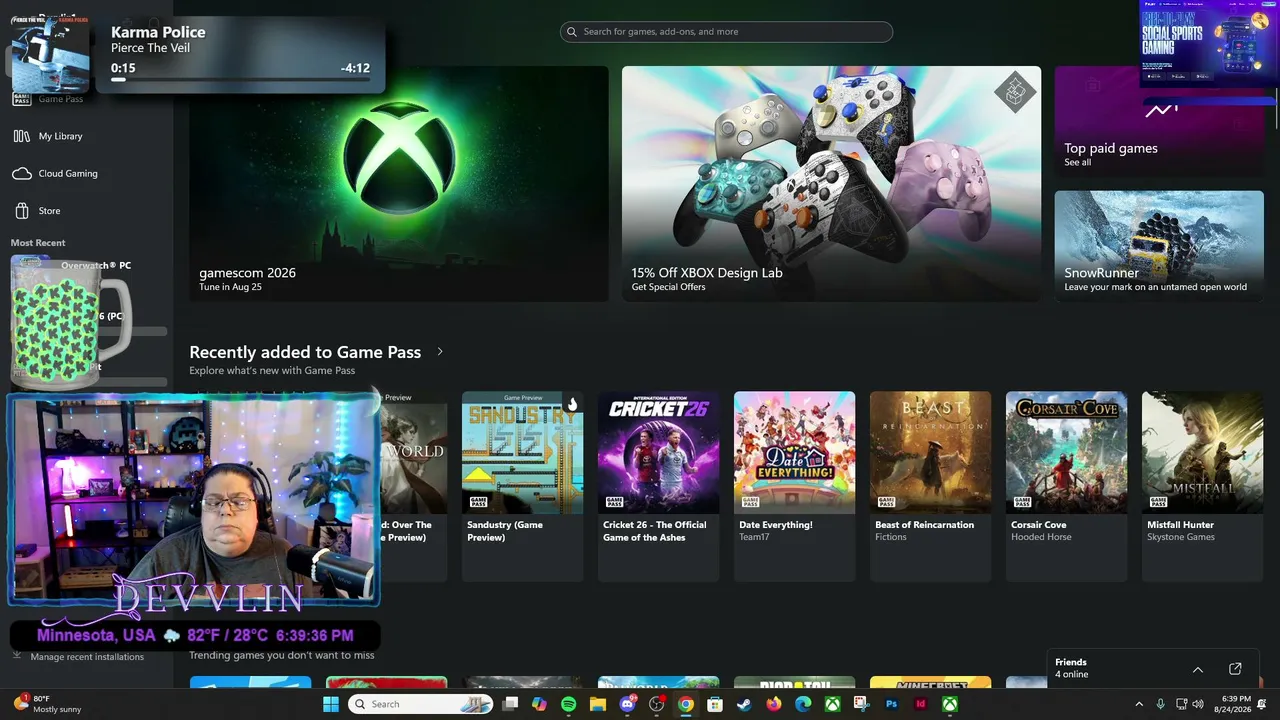Viewport: 1280px width, 720px height.
Task: Click the Windows taskbar search box
Action: [420, 704]
